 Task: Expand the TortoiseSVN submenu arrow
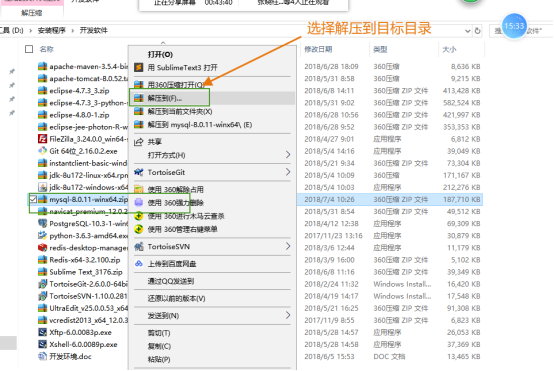pos(288,246)
